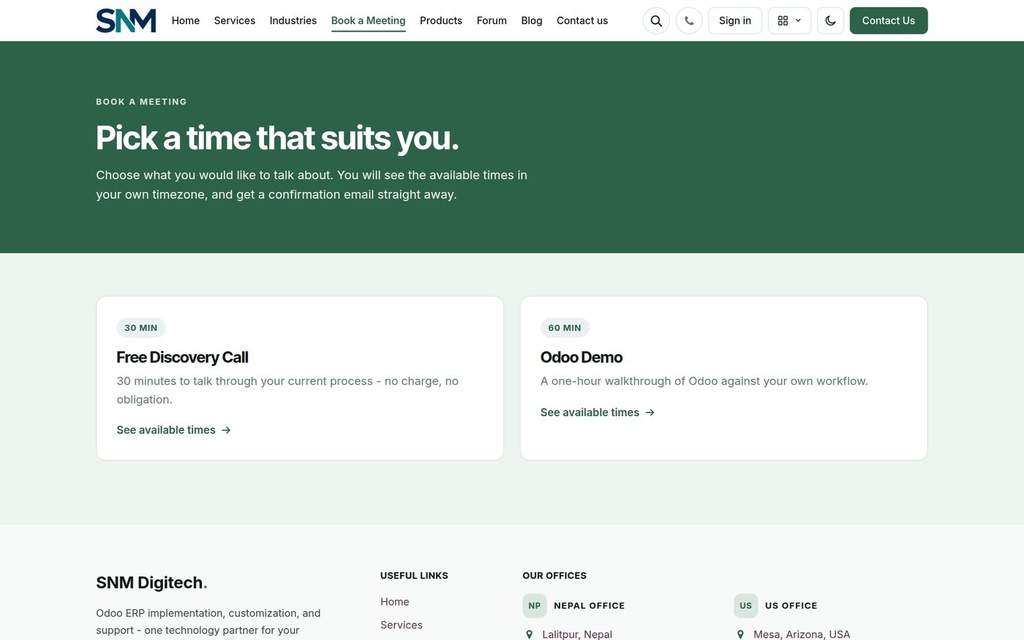This screenshot has width=1024, height=640.
Task: Open footer Services link
Action: pos(401,625)
